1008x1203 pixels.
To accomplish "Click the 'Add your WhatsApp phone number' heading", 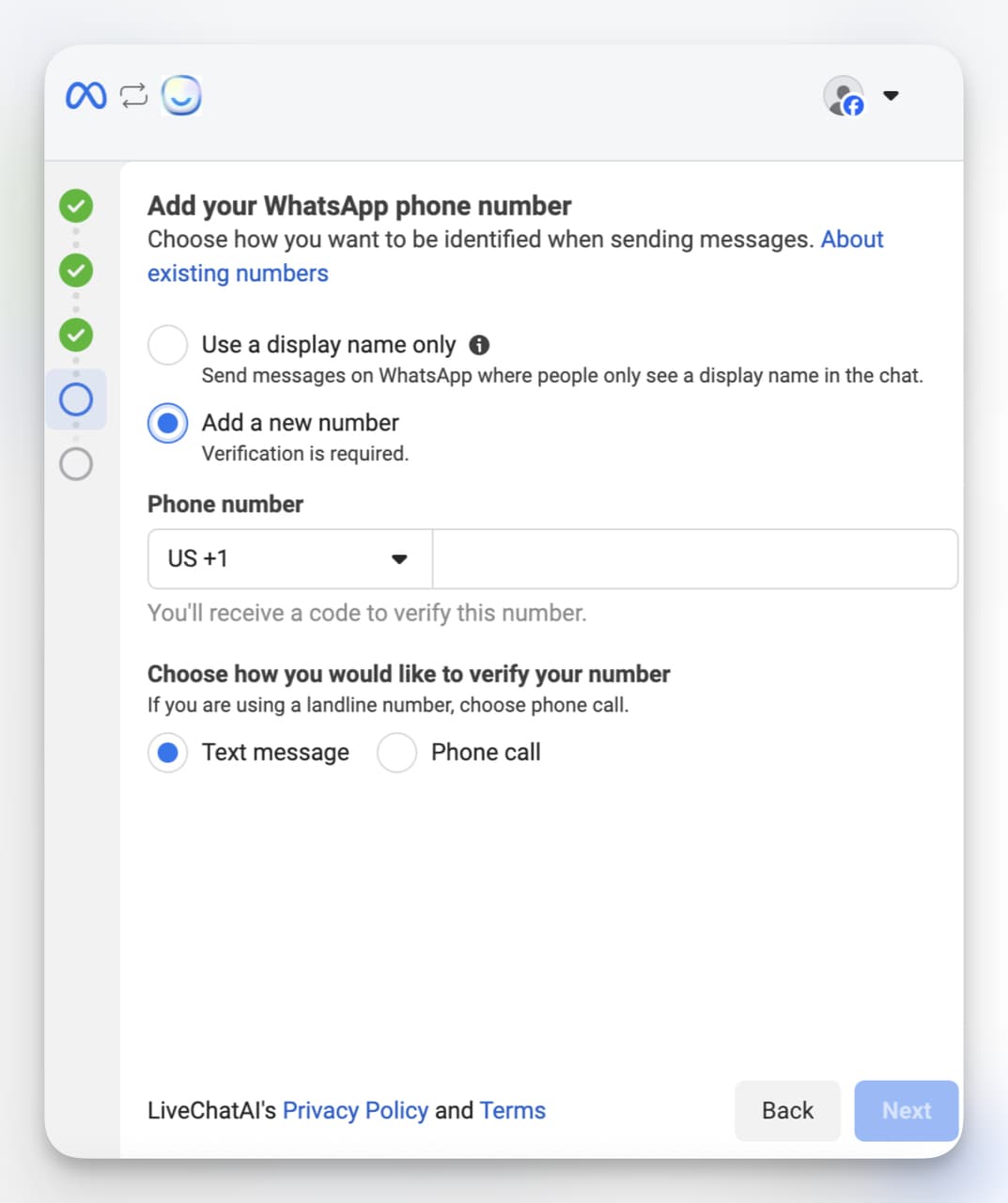I will pos(359,206).
